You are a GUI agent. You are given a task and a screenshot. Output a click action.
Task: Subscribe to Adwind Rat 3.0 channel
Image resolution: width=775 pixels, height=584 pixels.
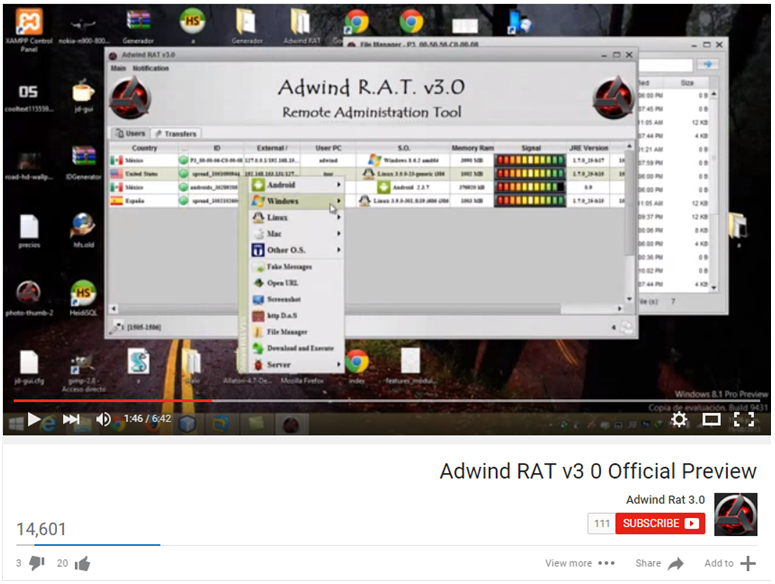click(660, 523)
